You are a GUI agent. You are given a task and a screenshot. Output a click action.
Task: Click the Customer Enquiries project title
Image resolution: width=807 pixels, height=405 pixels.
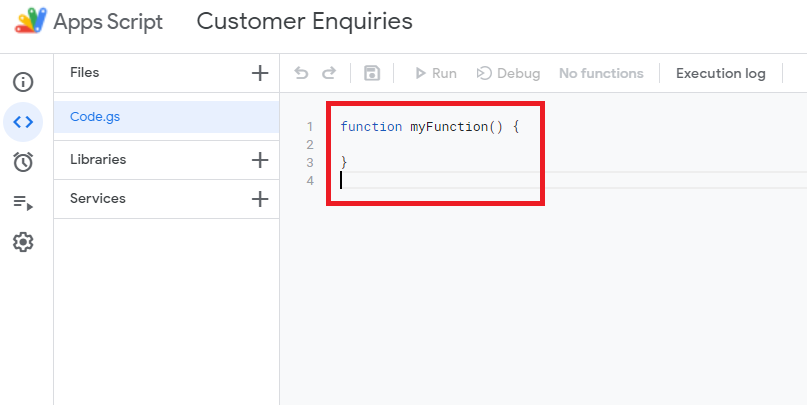pyautogui.click(x=304, y=21)
